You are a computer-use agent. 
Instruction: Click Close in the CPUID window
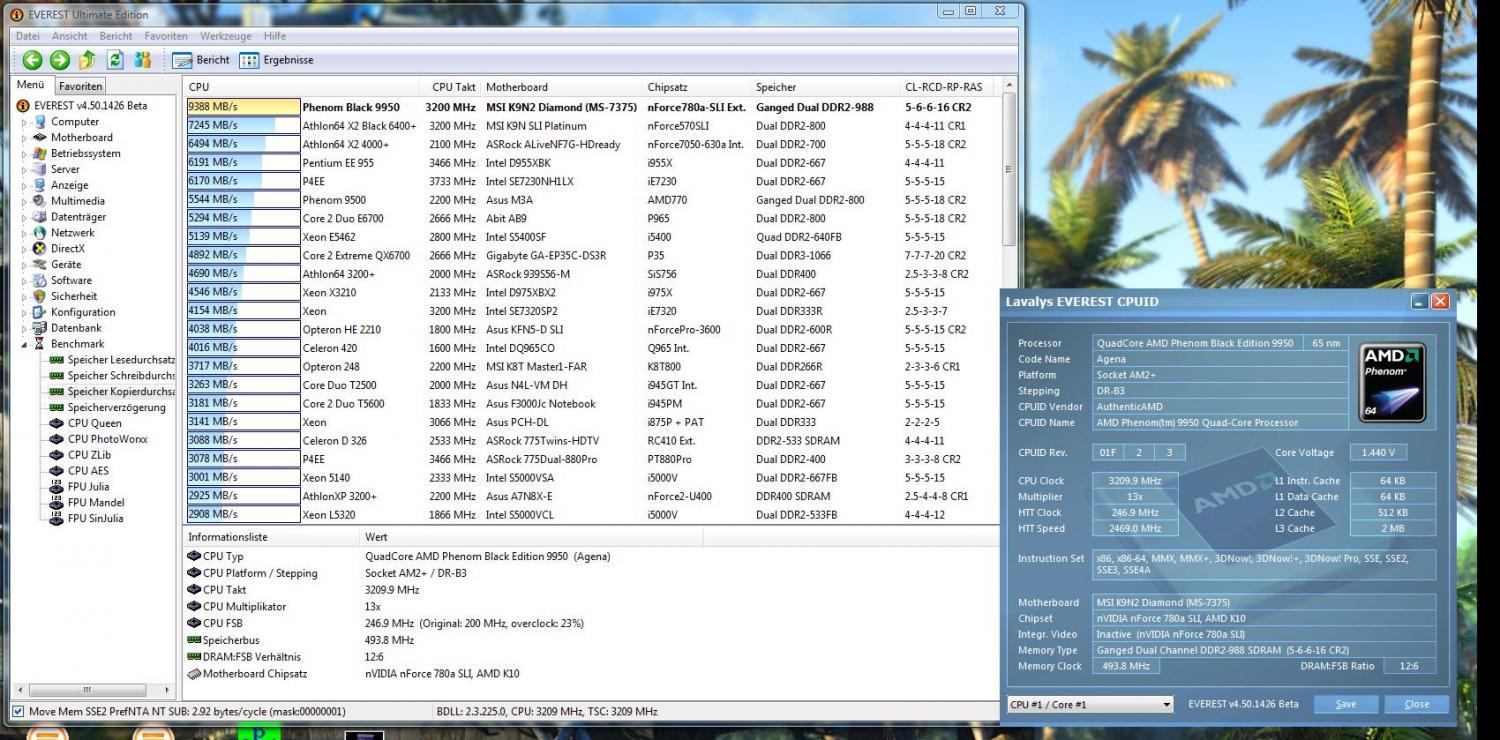coord(1417,704)
